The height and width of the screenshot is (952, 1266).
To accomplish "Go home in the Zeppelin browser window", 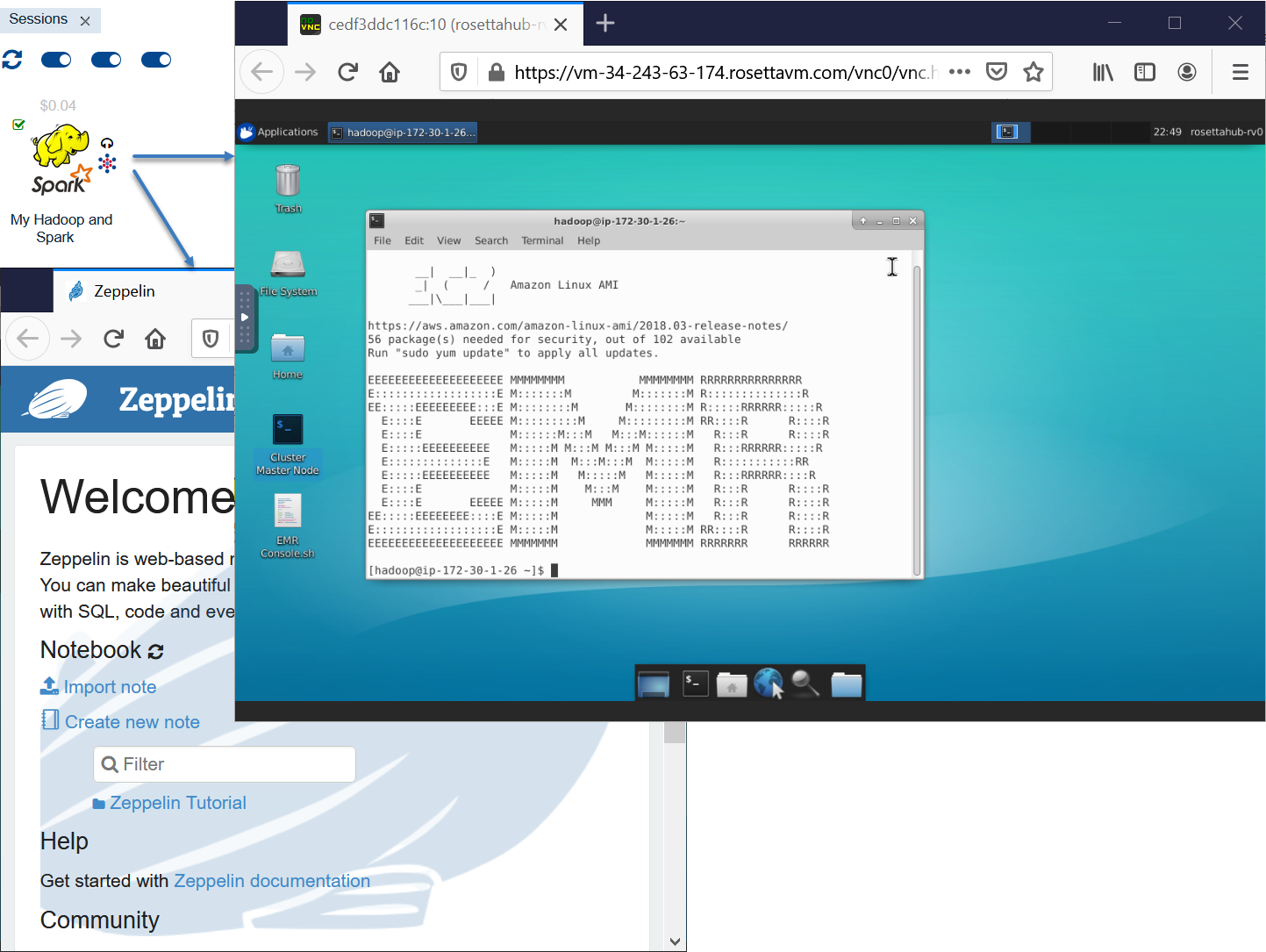I will pos(155,339).
